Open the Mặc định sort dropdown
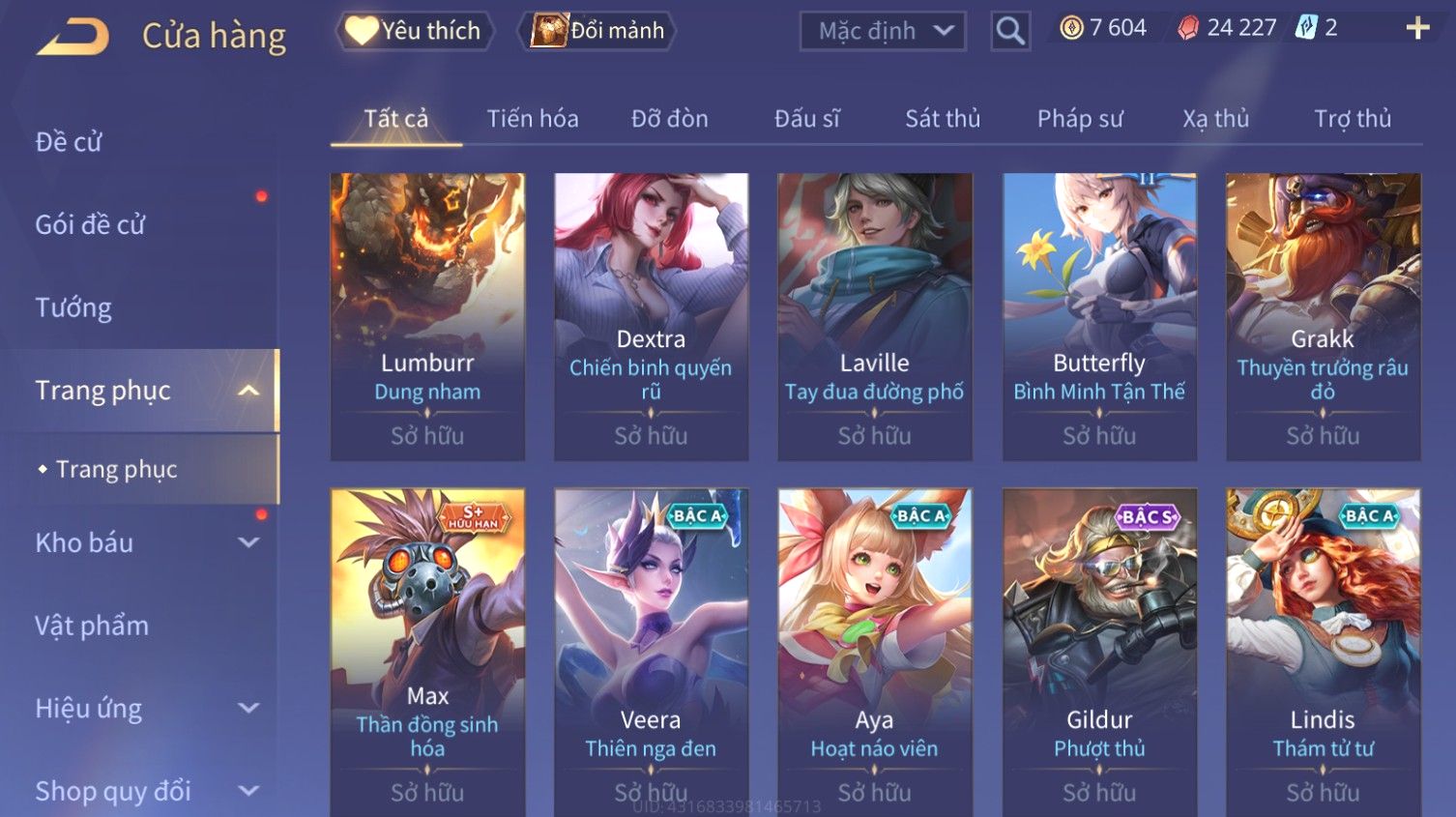1456x817 pixels. tap(883, 31)
